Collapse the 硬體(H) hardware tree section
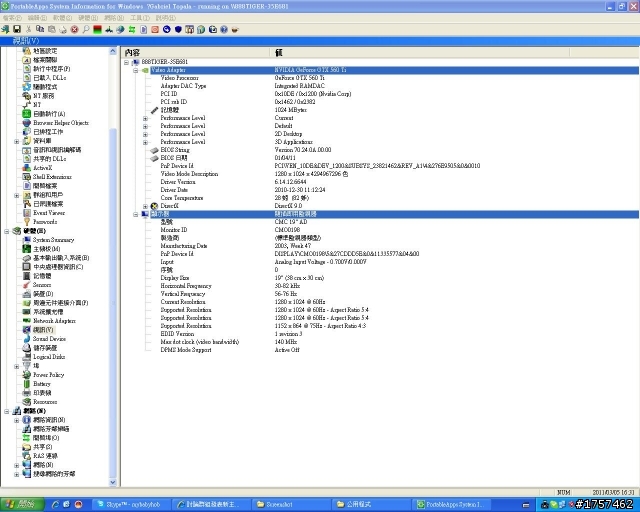The image size is (640, 512). (7, 231)
